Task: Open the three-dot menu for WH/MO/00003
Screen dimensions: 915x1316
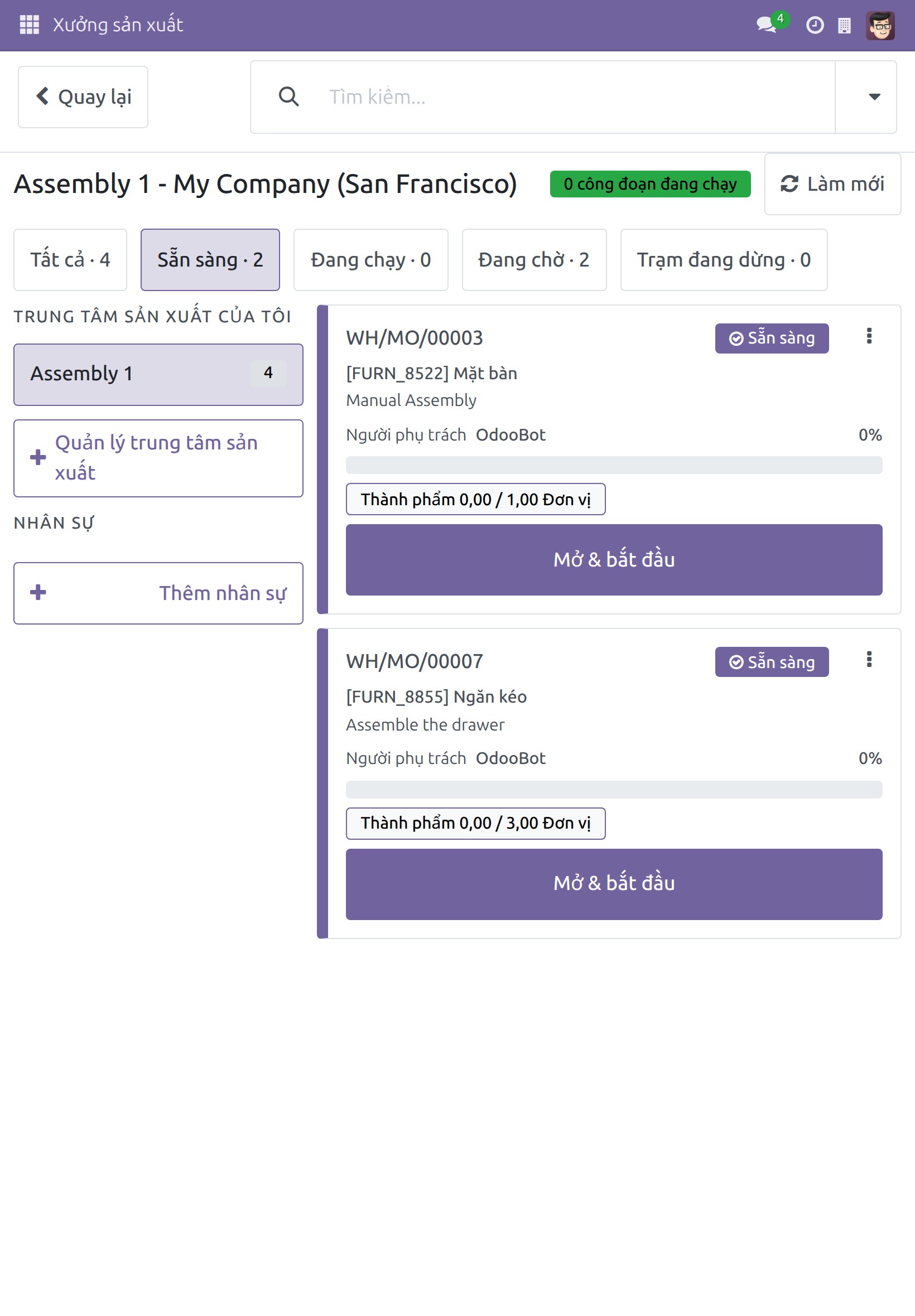Action: click(x=869, y=336)
